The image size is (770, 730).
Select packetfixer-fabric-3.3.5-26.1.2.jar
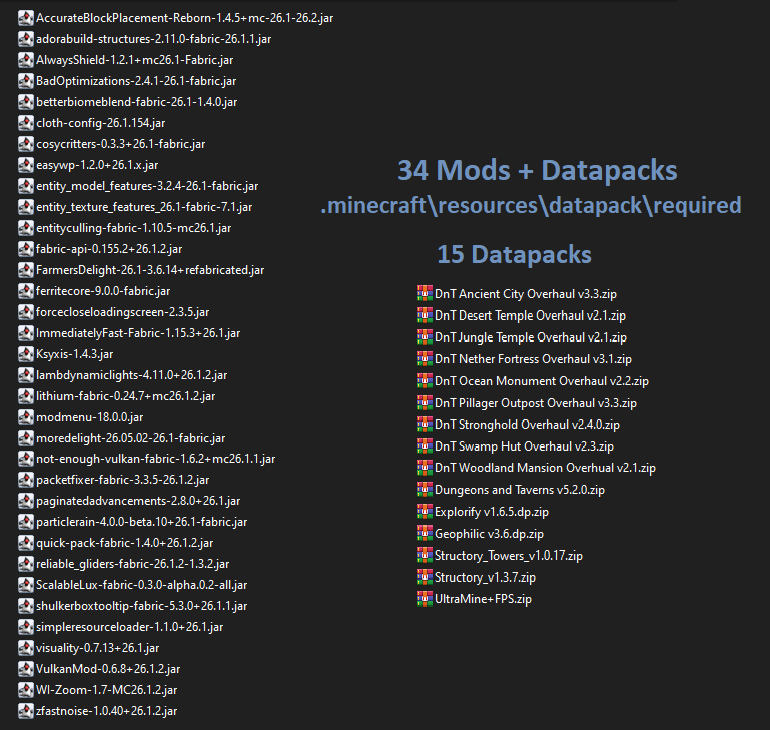click(122, 480)
